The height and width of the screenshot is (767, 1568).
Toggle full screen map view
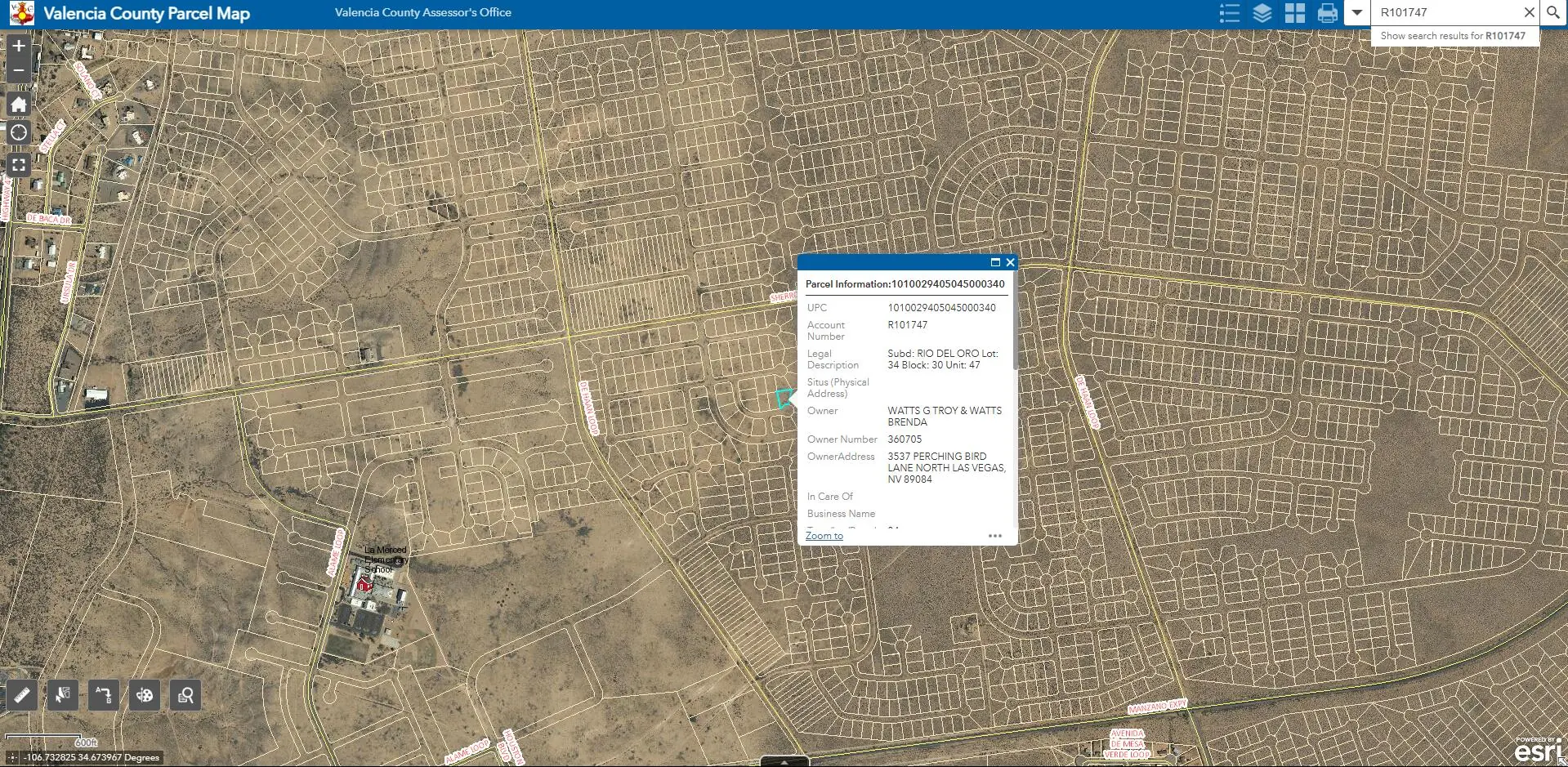pos(19,165)
